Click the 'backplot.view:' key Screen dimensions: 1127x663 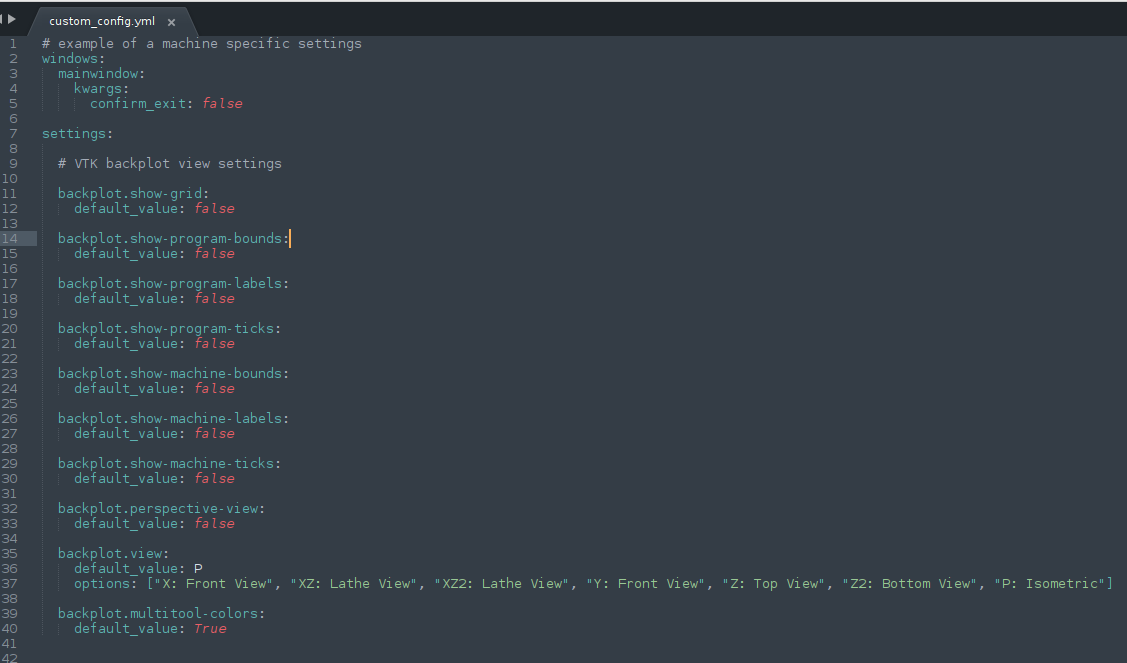(114, 554)
